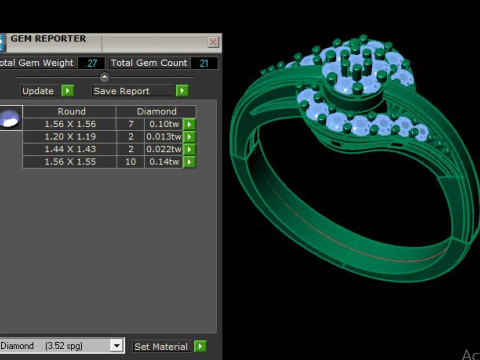Click the green arrow beside Update
The width and height of the screenshot is (480, 360).
coord(68,91)
